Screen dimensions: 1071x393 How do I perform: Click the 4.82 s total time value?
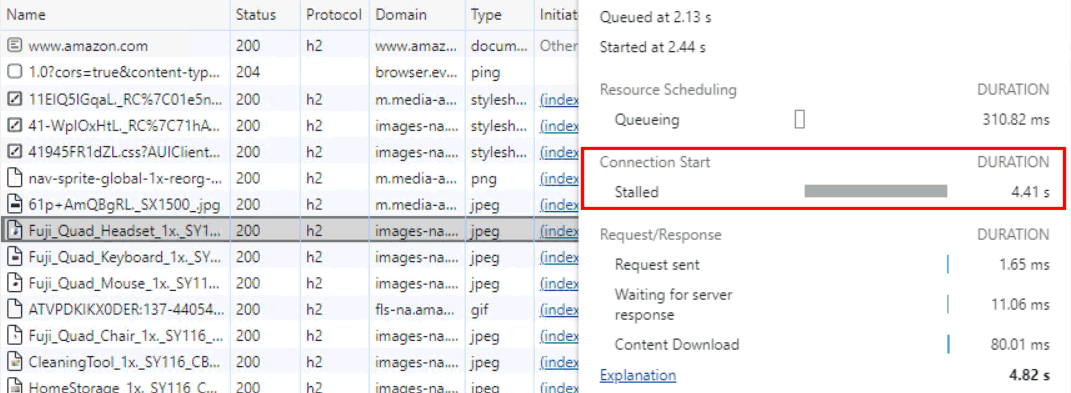[x=1029, y=375]
